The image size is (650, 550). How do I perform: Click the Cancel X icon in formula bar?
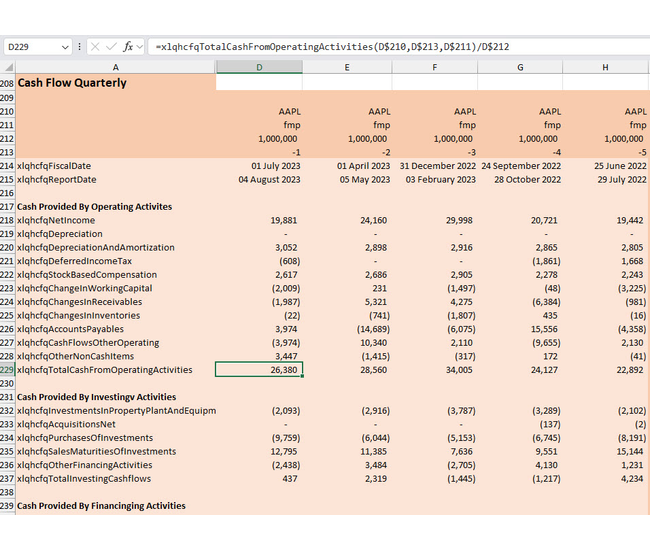pos(95,47)
